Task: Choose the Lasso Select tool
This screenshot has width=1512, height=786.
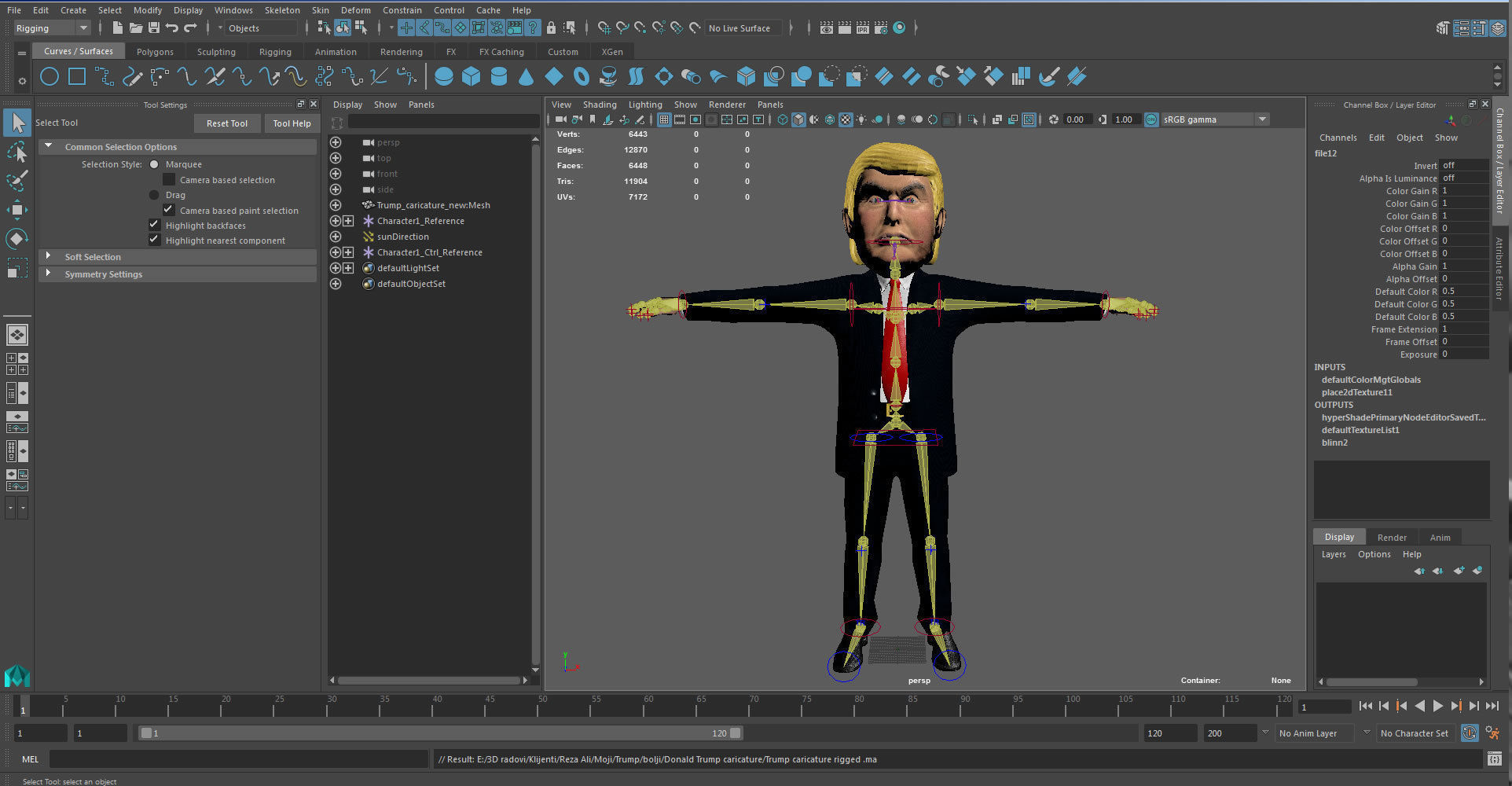Action: (x=17, y=152)
